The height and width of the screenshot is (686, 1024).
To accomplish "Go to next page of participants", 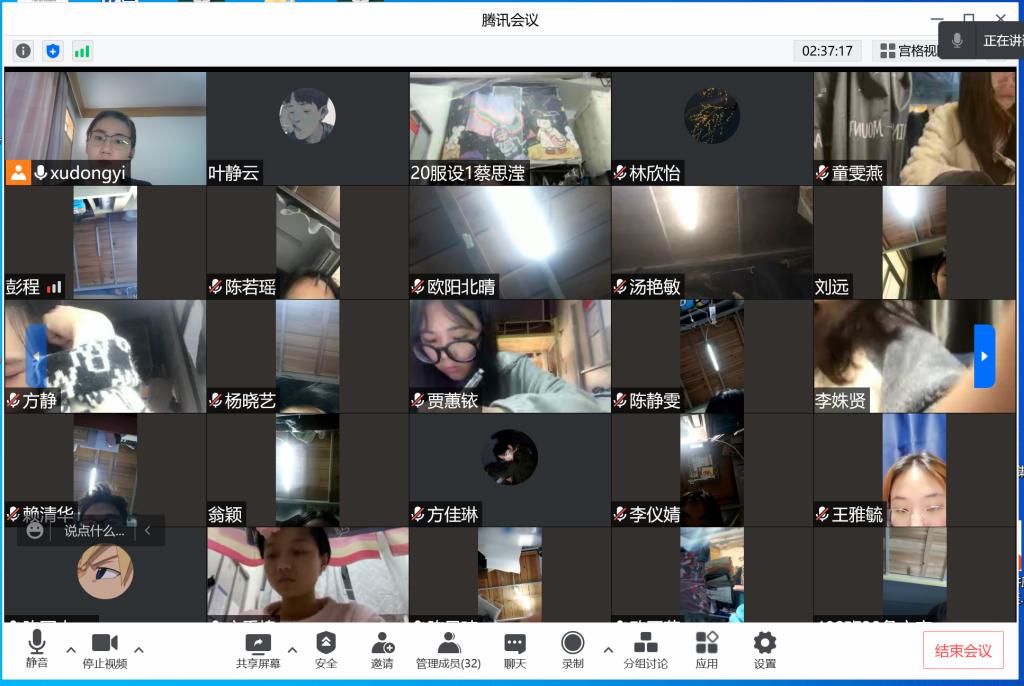I will [x=984, y=356].
